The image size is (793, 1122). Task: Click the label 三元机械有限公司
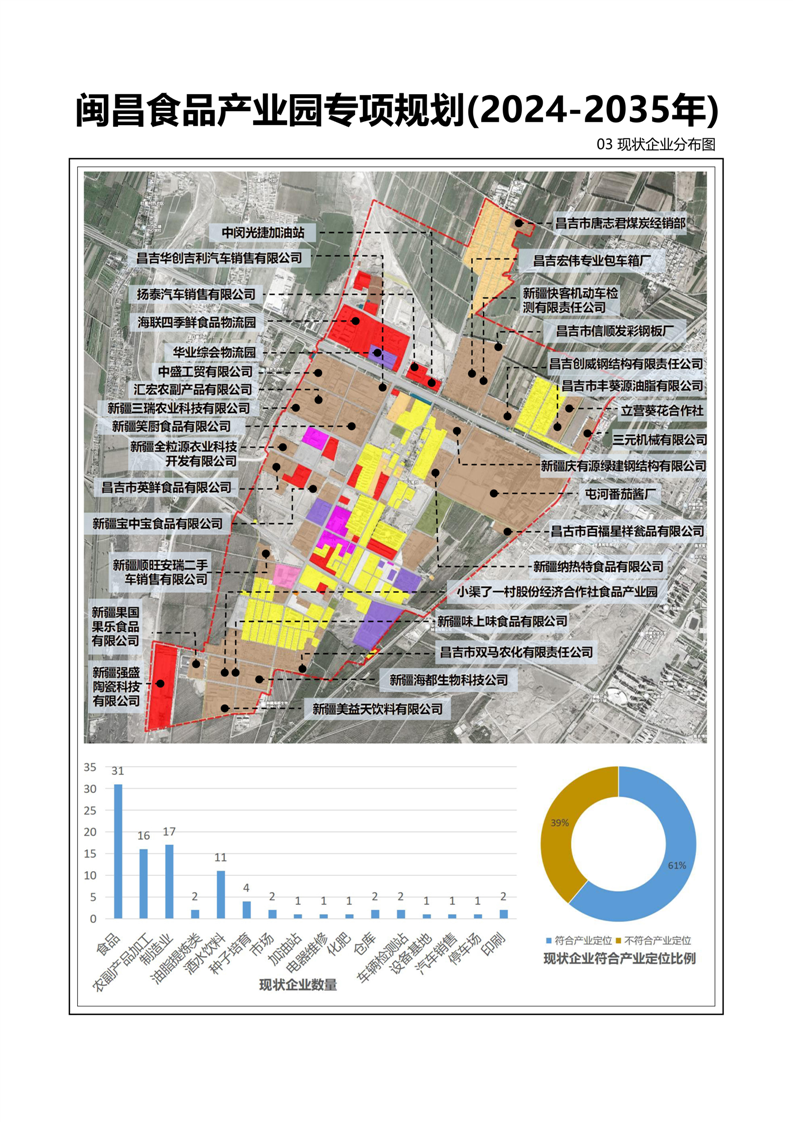click(x=659, y=440)
